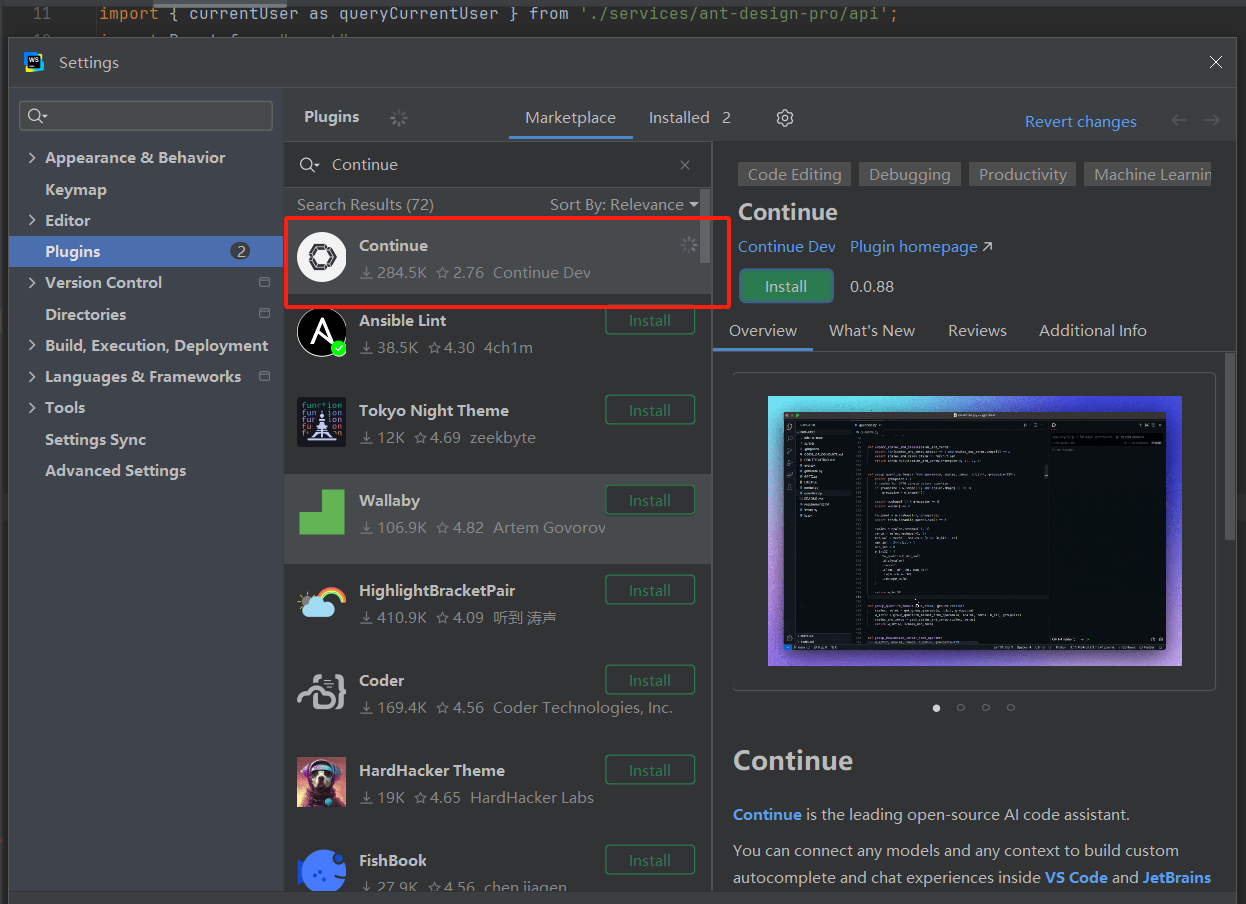
Task: Open the Continue Dev vendor link
Action: [786, 247]
